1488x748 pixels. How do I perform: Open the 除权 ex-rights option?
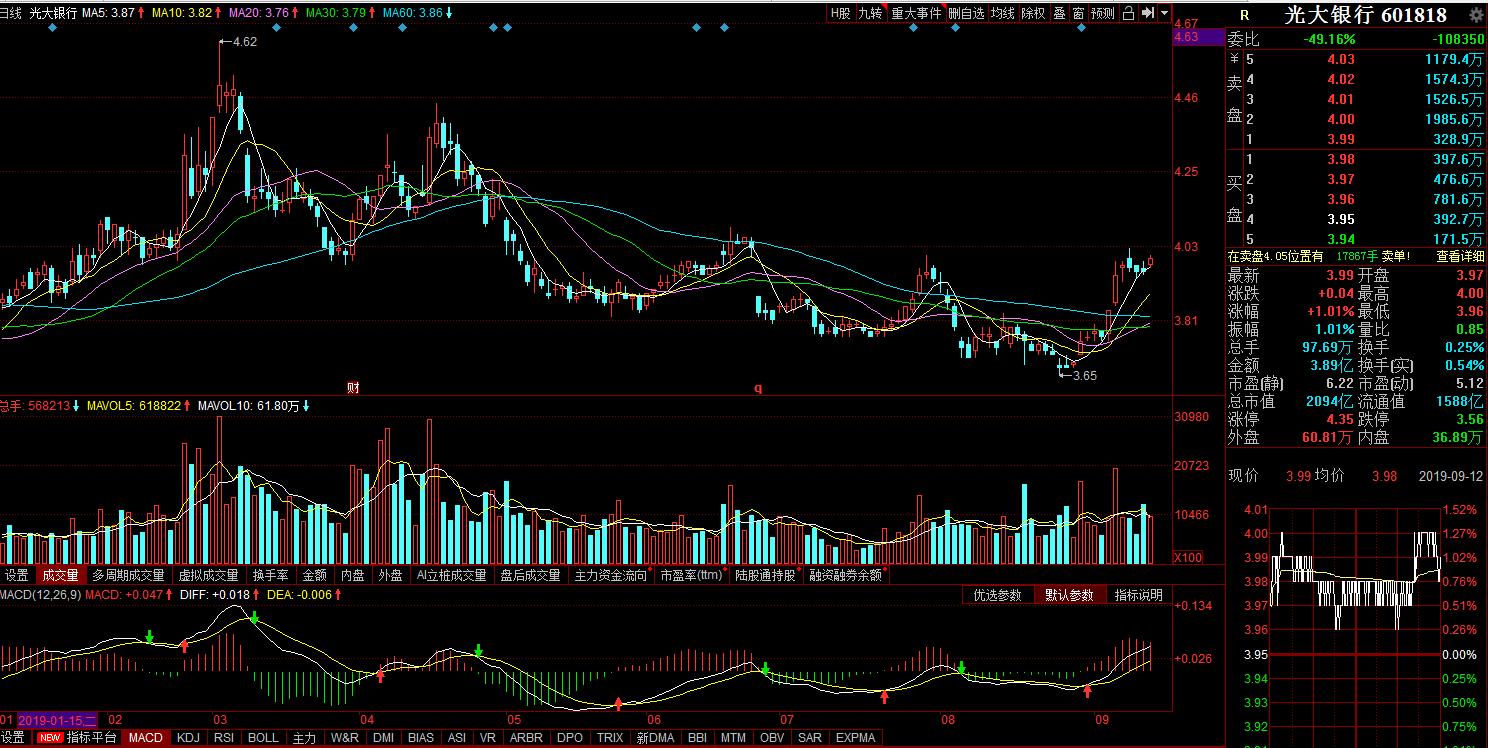tap(1033, 13)
